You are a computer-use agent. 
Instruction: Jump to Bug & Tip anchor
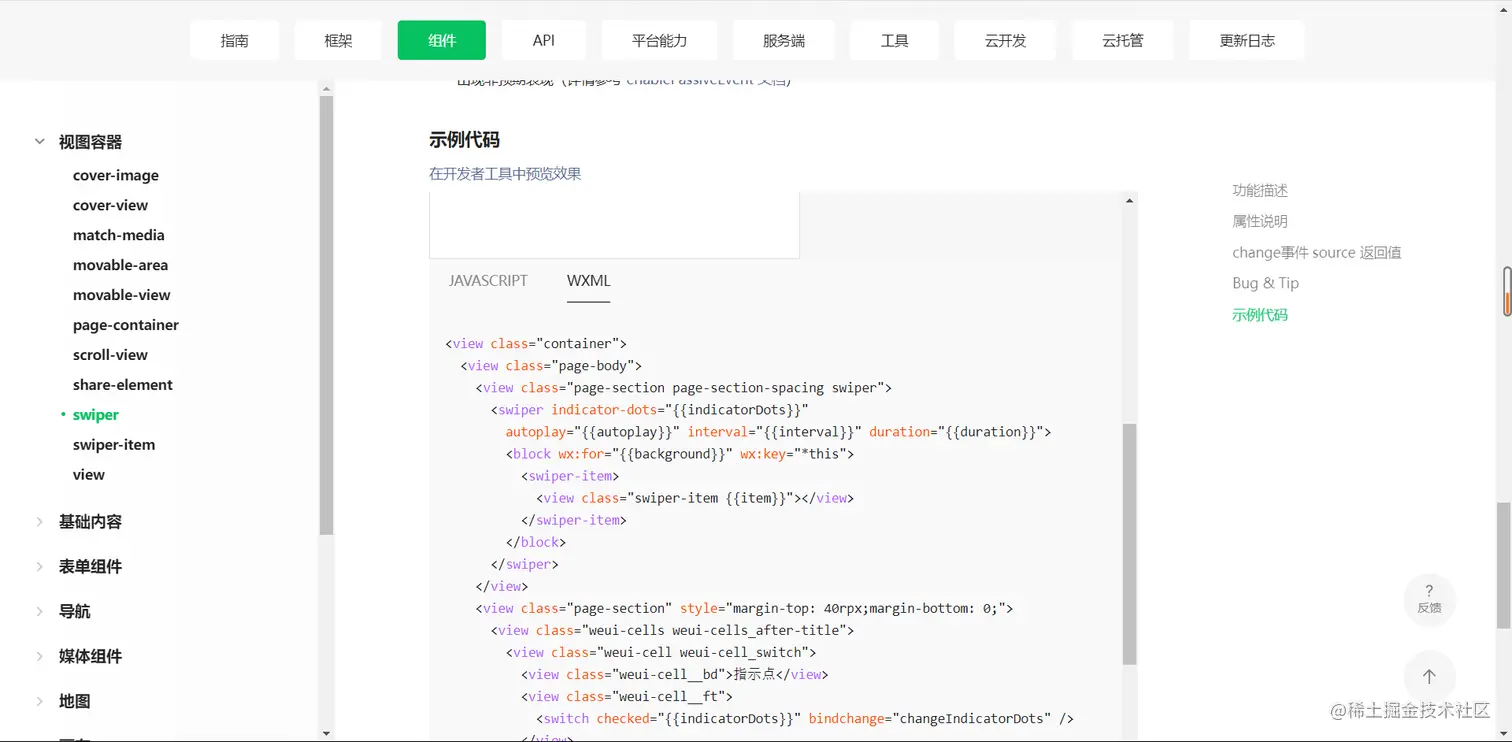(x=1266, y=283)
